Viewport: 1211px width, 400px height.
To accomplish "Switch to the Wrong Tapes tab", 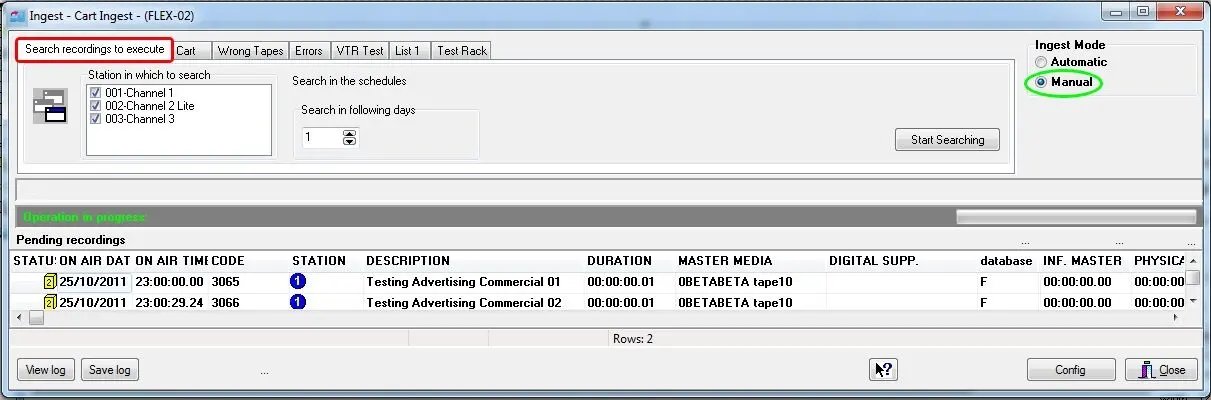I will pos(250,51).
